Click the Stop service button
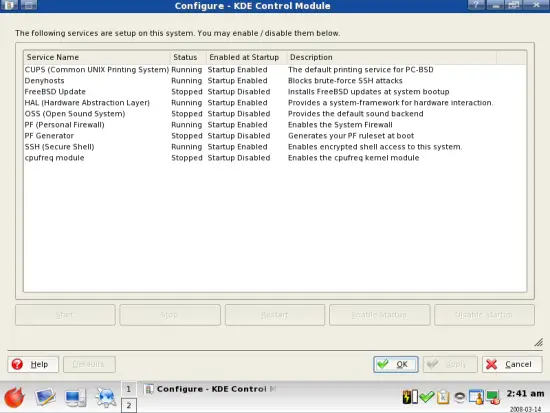The image size is (550, 413). coord(170,315)
